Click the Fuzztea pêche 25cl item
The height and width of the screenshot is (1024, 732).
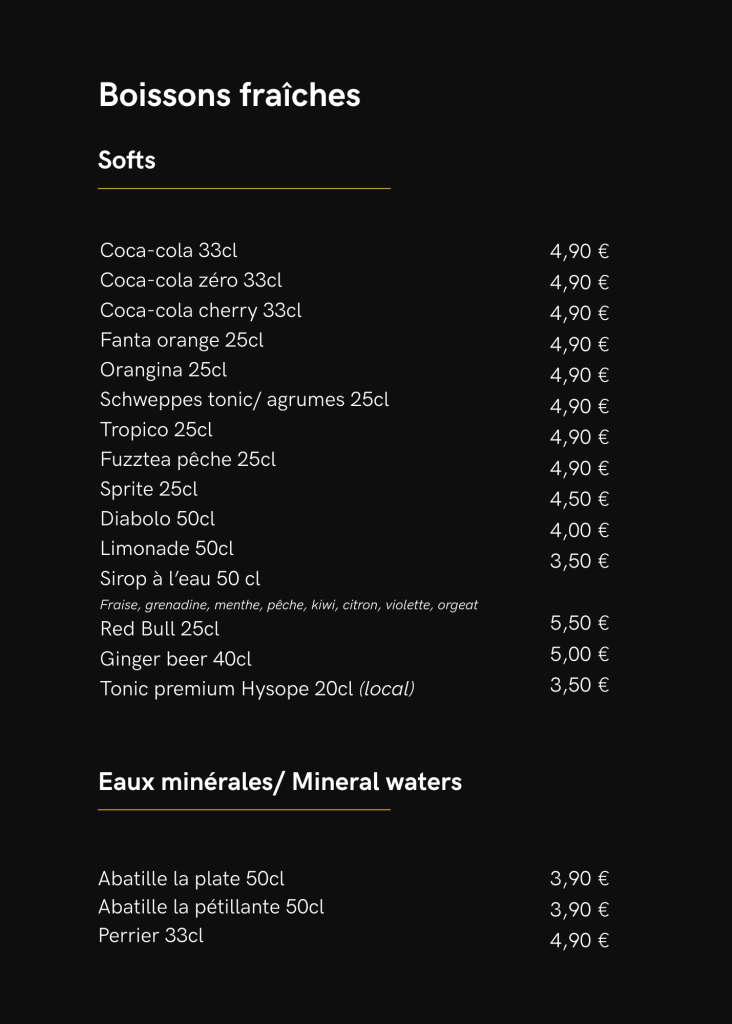pyautogui.click(x=188, y=460)
